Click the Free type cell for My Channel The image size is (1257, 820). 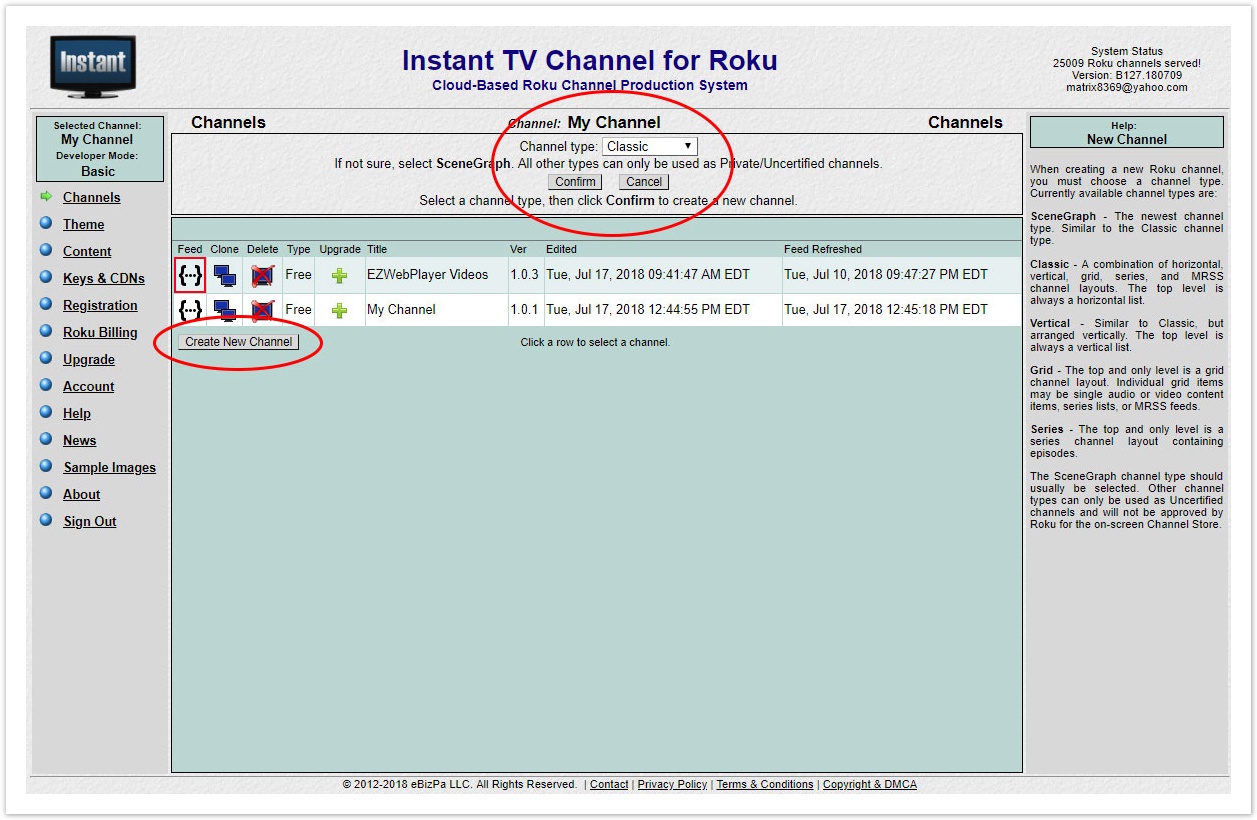pyautogui.click(x=299, y=310)
